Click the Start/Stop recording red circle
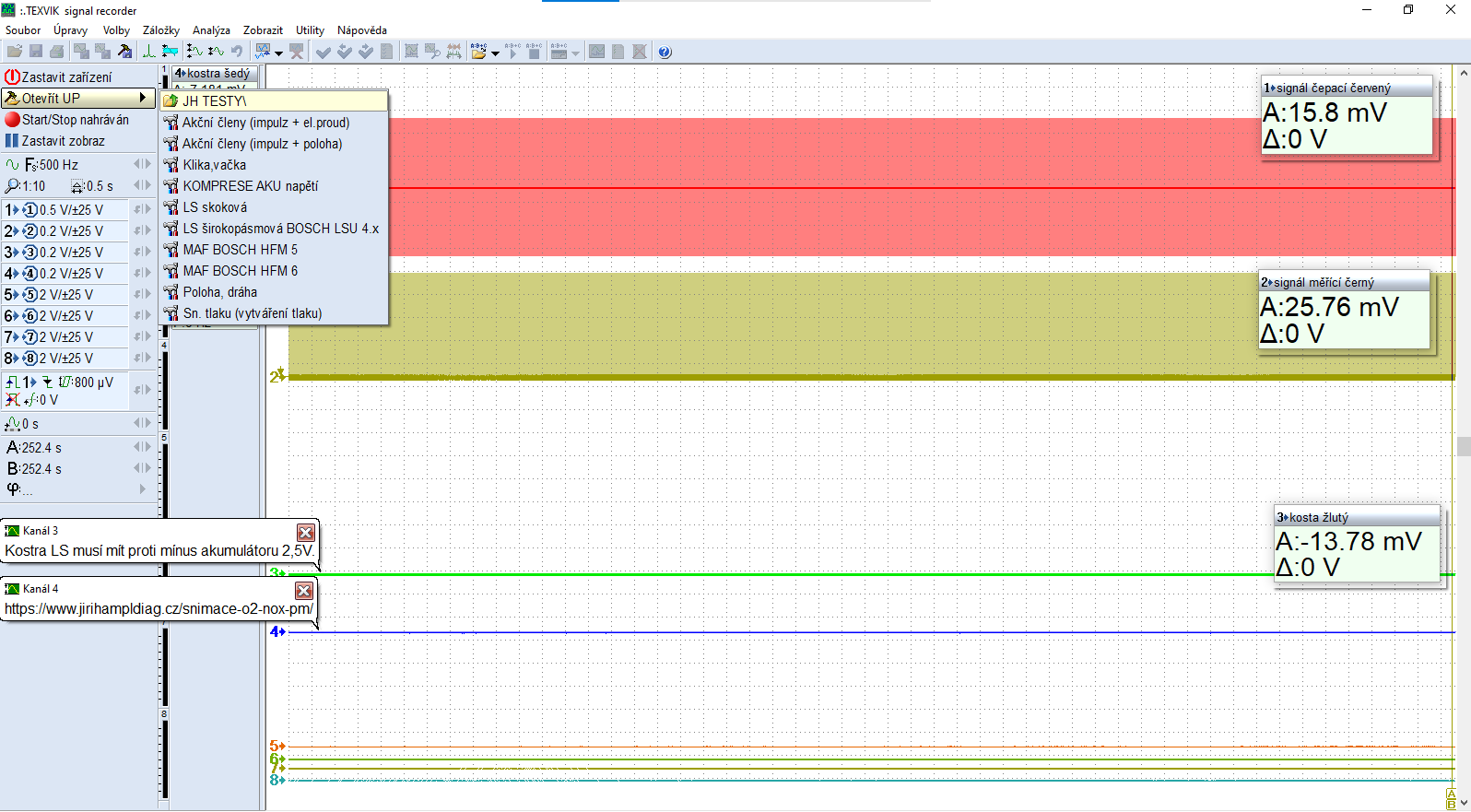This screenshot has height=812, width=1471. [12, 120]
